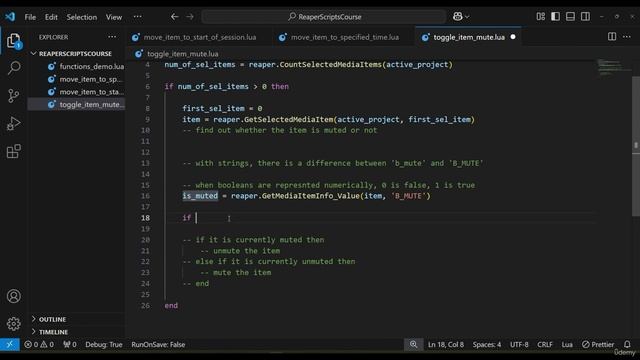The image size is (640, 360).
Task: Go back with the left arrow
Action: [x=174, y=17]
